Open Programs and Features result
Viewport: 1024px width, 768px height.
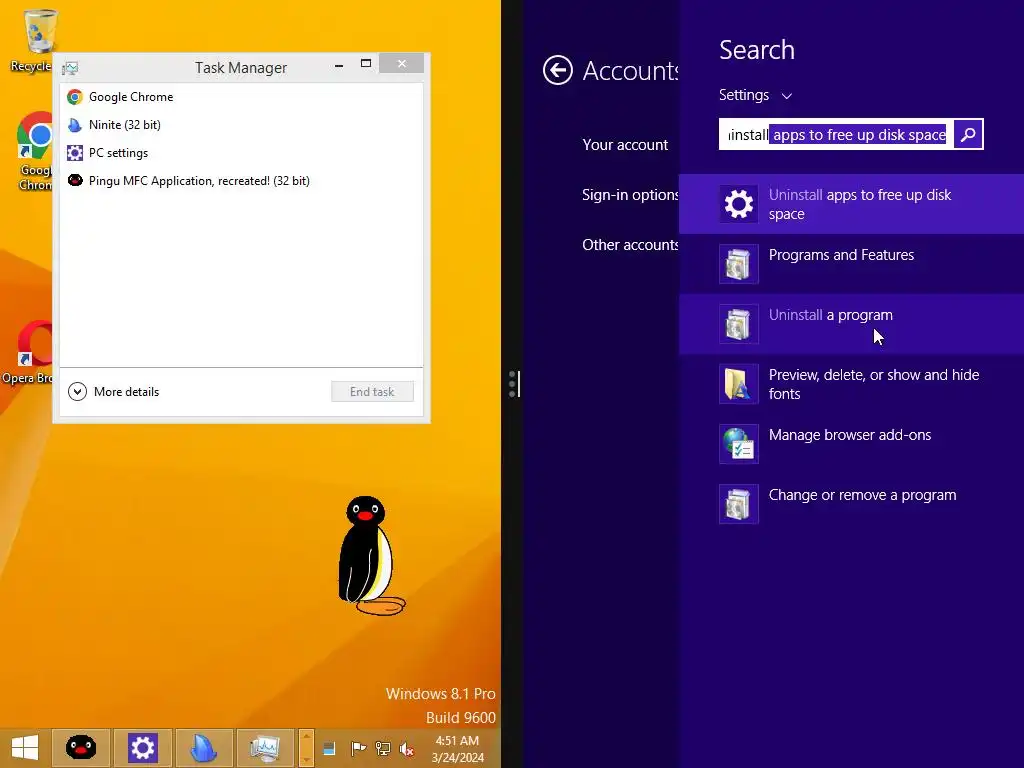tap(851, 264)
